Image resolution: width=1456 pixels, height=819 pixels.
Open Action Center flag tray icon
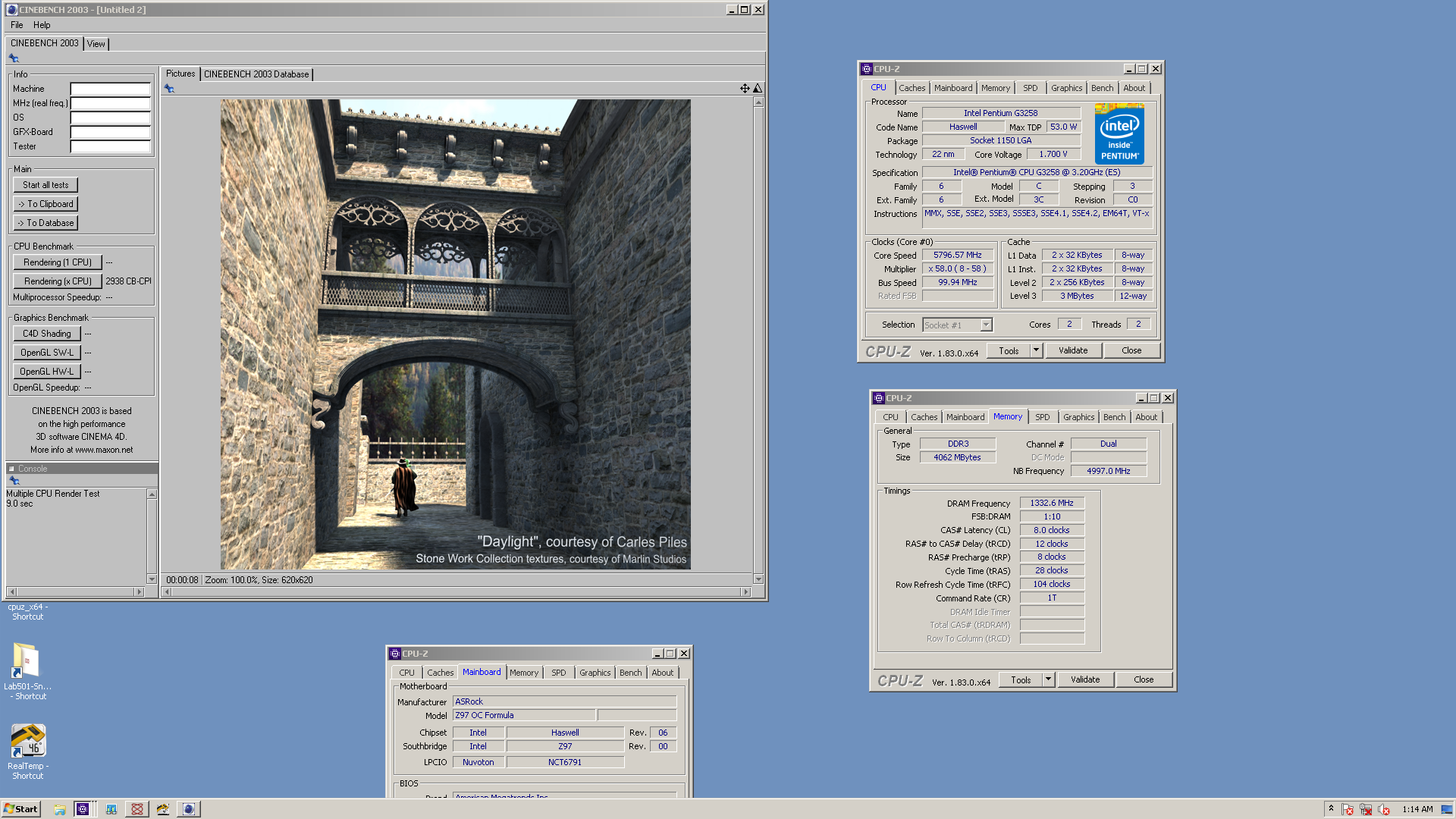[1348, 809]
